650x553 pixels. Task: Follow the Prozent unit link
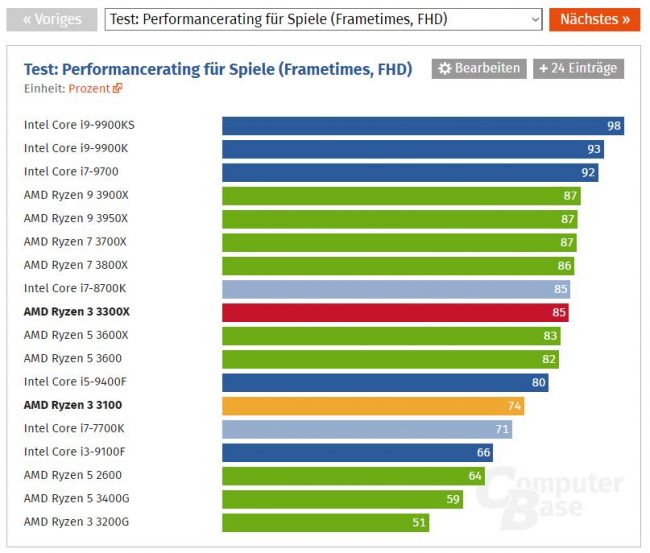(89, 89)
